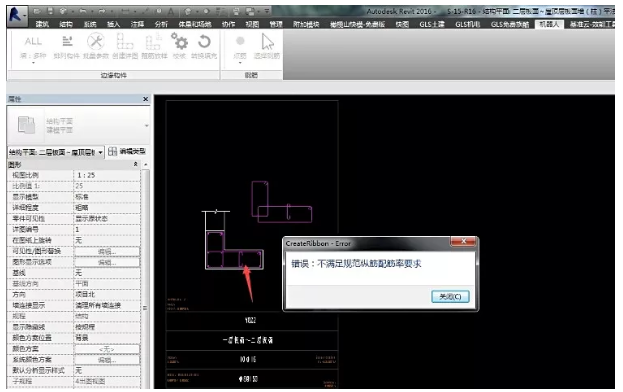623x392 pixels.
Task: Click the gears 校核 icon
Action: click(179, 41)
